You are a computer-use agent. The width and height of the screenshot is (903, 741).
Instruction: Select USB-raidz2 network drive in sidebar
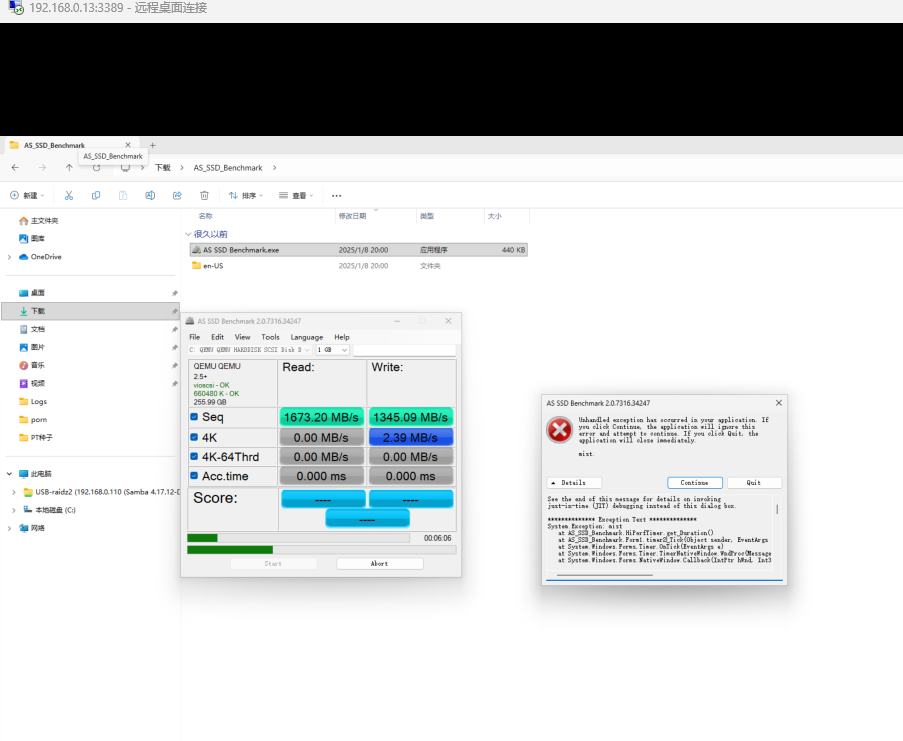(101, 492)
